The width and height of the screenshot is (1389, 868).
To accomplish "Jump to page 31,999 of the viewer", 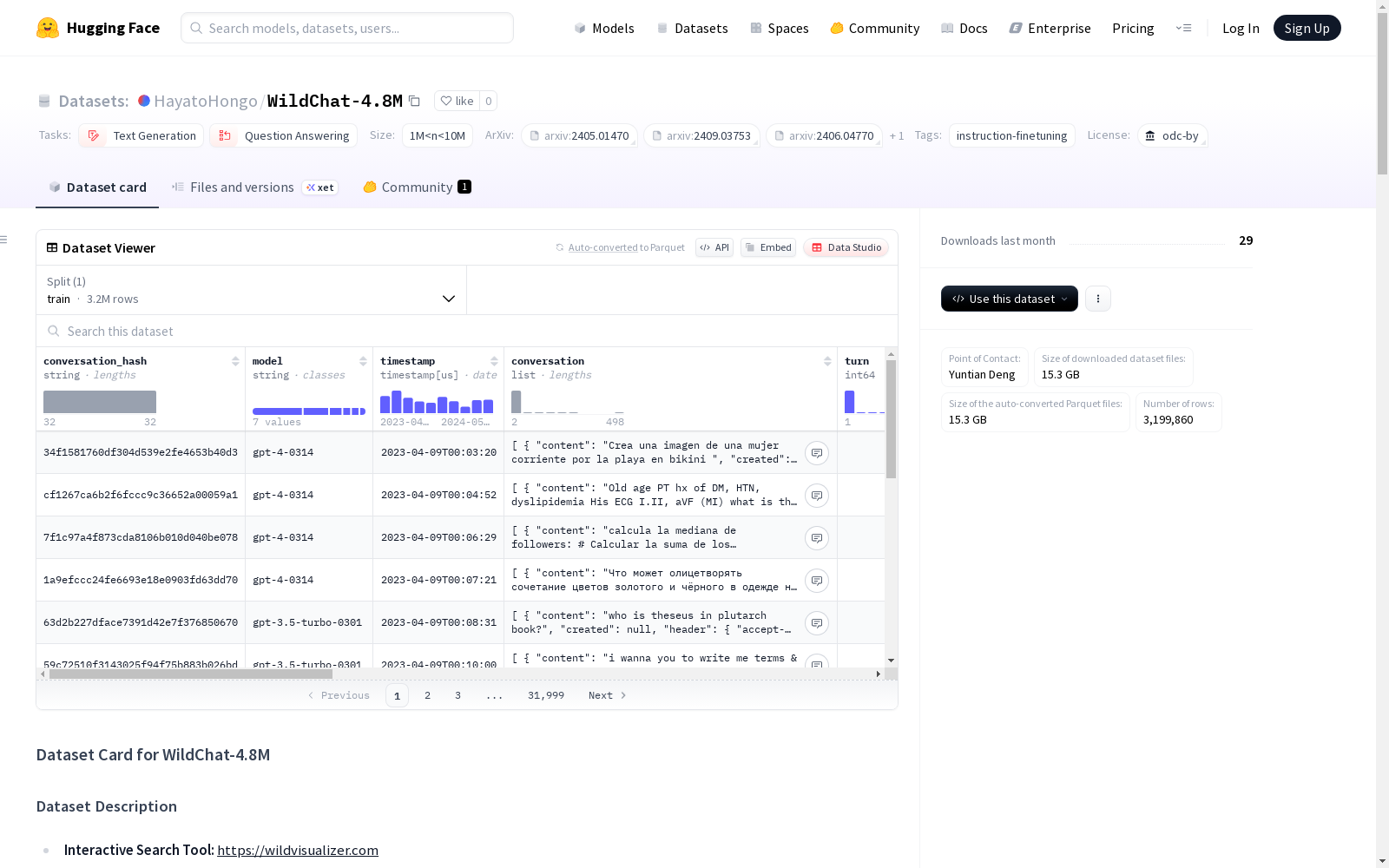I will pyautogui.click(x=546, y=695).
